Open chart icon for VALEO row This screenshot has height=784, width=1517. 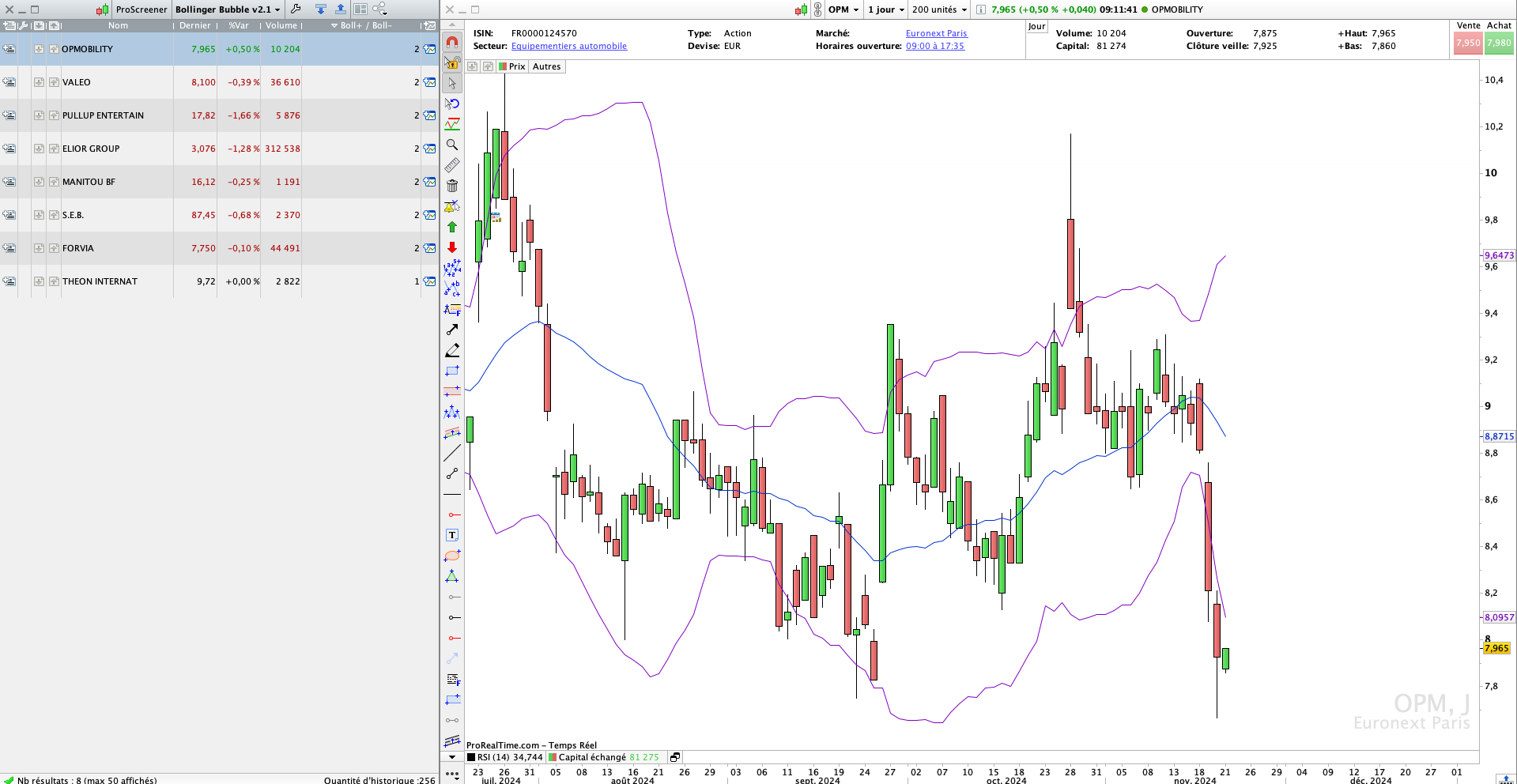tap(429, 82)
